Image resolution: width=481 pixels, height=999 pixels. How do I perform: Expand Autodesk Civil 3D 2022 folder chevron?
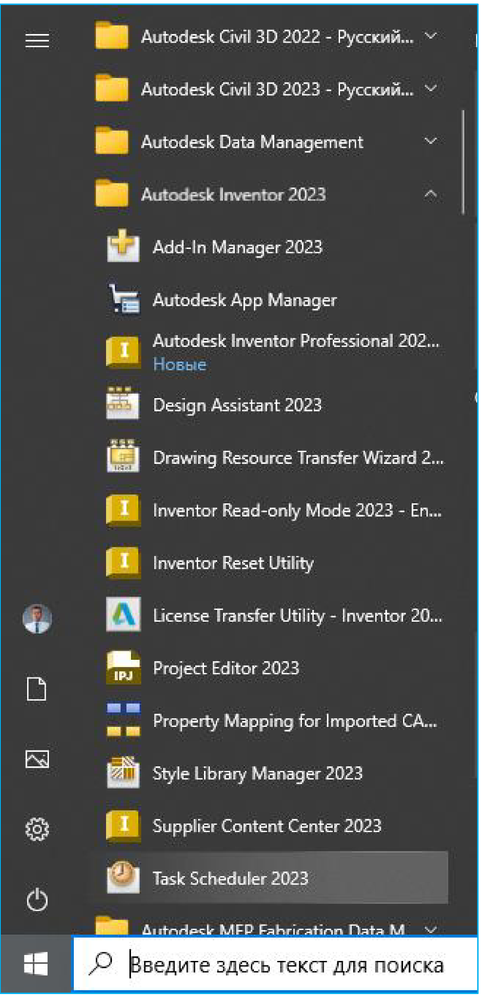431,36
